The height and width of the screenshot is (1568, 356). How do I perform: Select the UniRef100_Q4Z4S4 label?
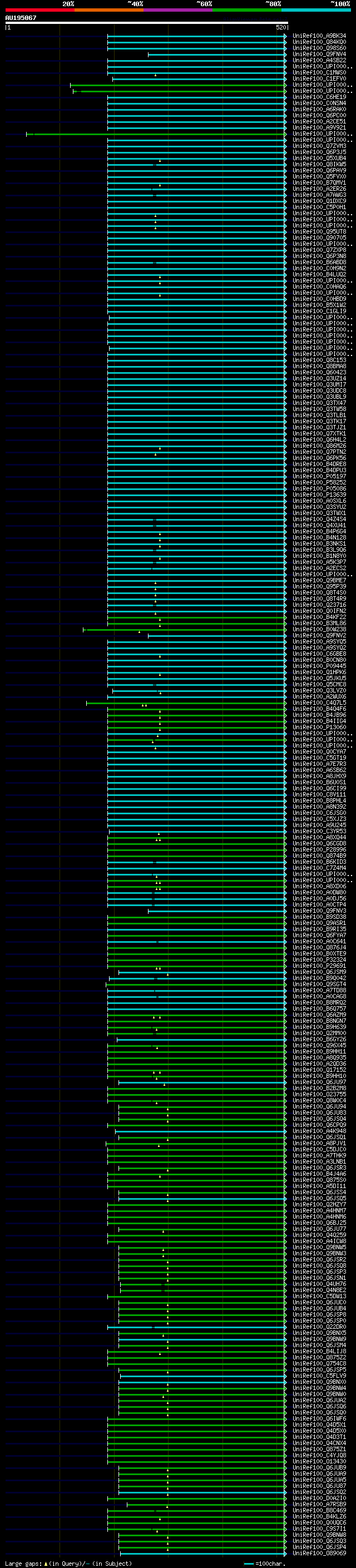coord(319,519)
